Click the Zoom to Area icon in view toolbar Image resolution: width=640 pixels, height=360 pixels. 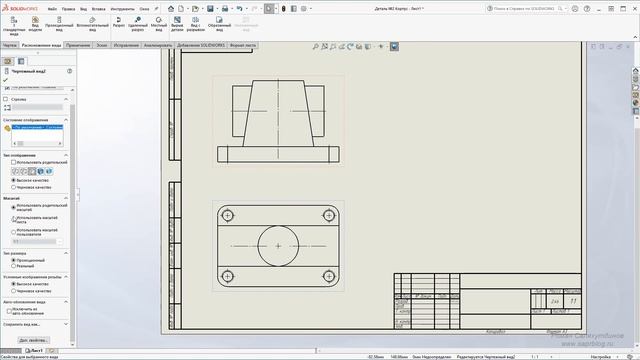click(x=324, y=47)
